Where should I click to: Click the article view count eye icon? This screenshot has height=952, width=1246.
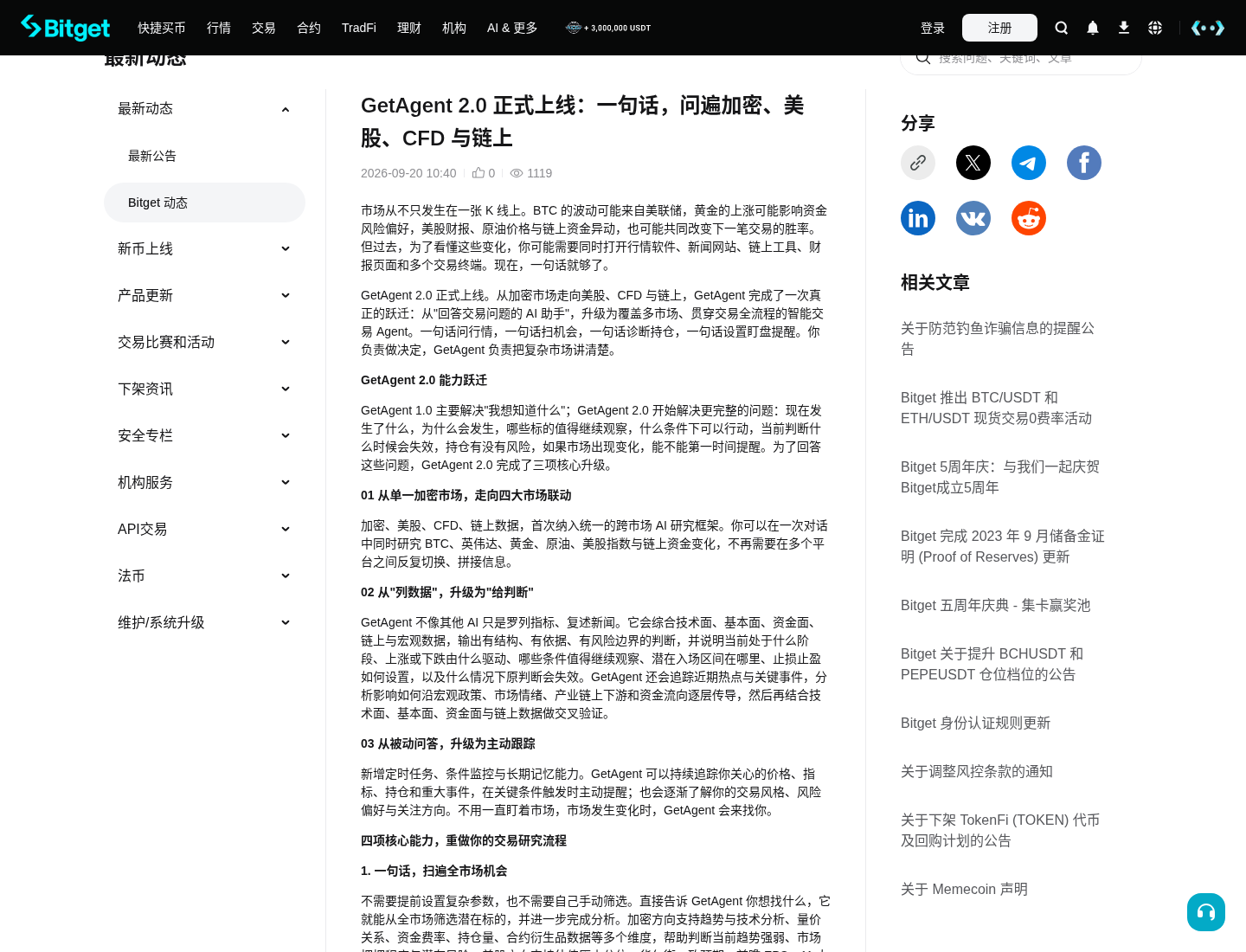pos(517,173)
